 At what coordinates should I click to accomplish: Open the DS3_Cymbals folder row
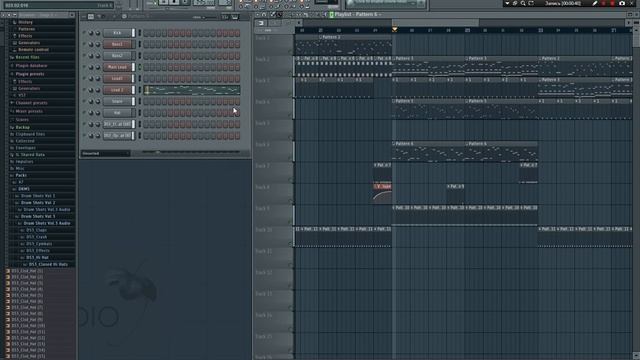(x=38, y=244)
